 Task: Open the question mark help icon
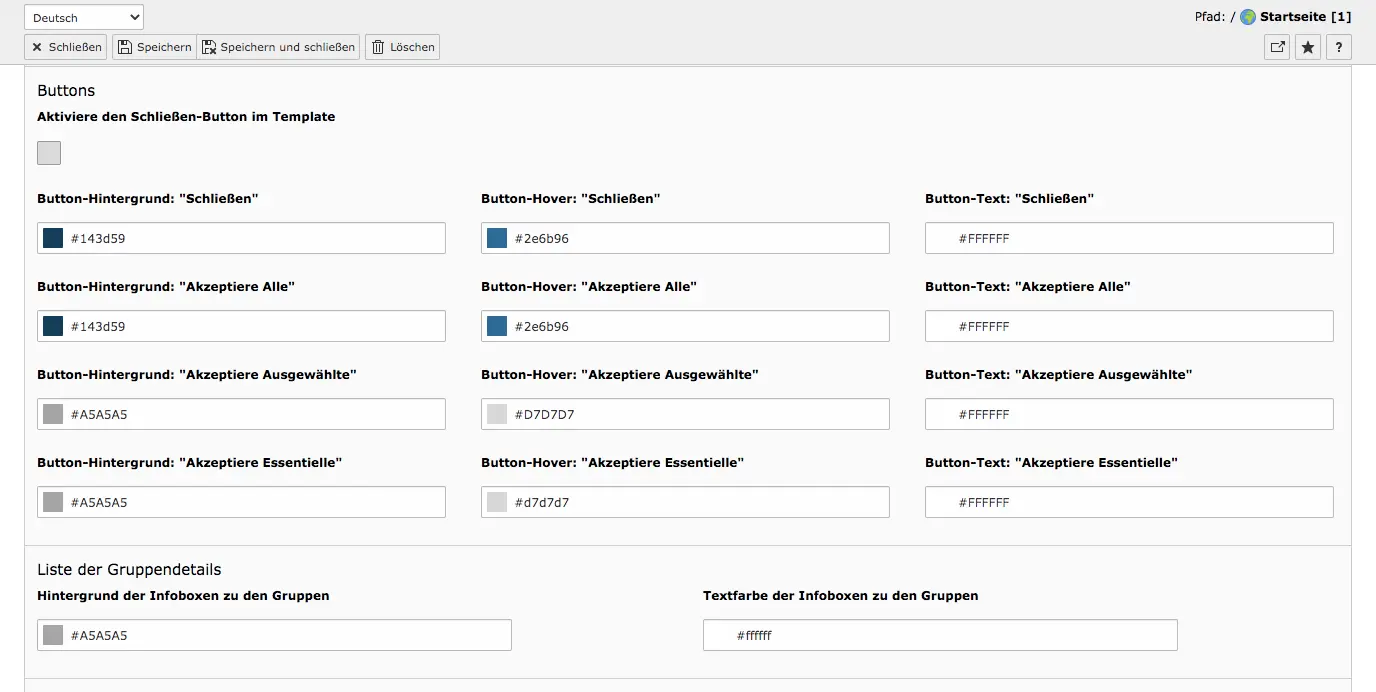point(1339,47)
